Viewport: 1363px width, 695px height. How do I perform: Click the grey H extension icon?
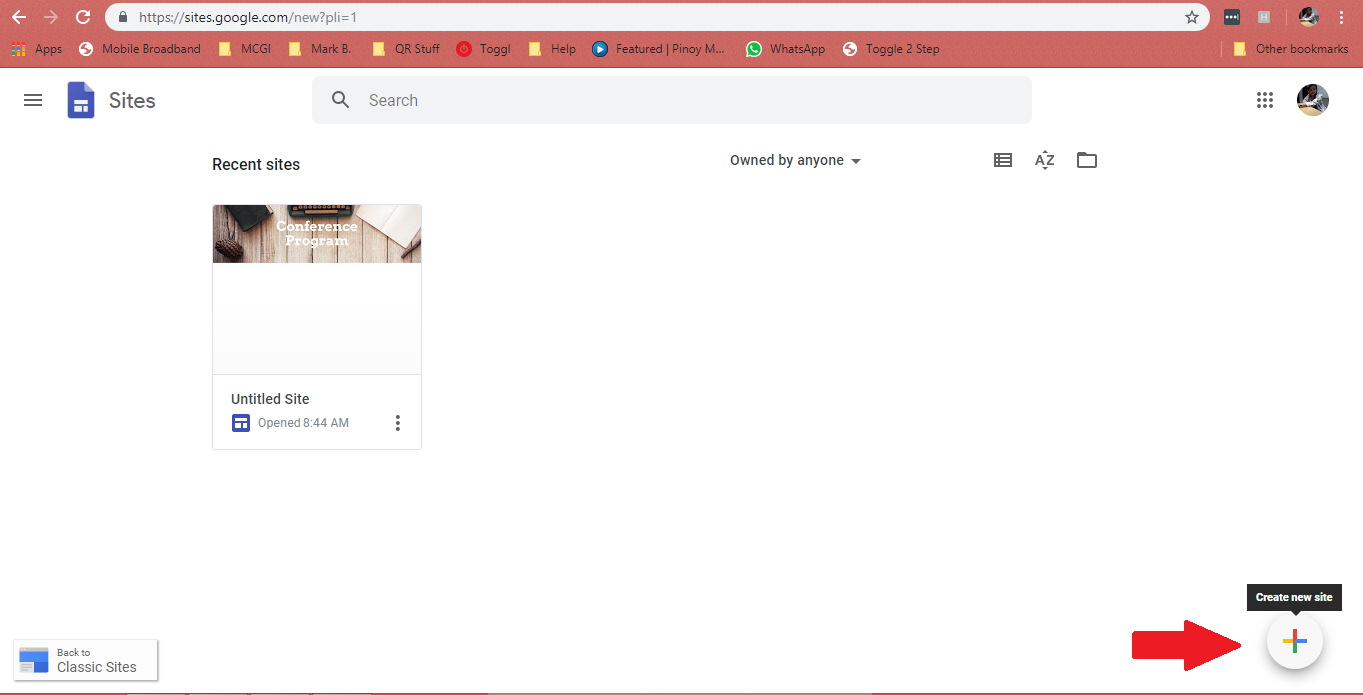(1264, 17)
